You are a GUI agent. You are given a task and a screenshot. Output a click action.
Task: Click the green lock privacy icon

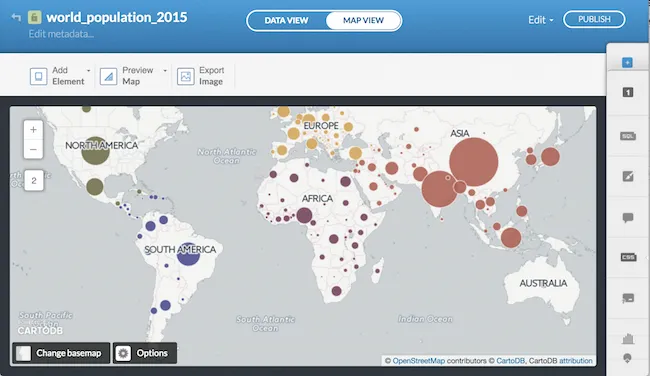coord(34,17)
